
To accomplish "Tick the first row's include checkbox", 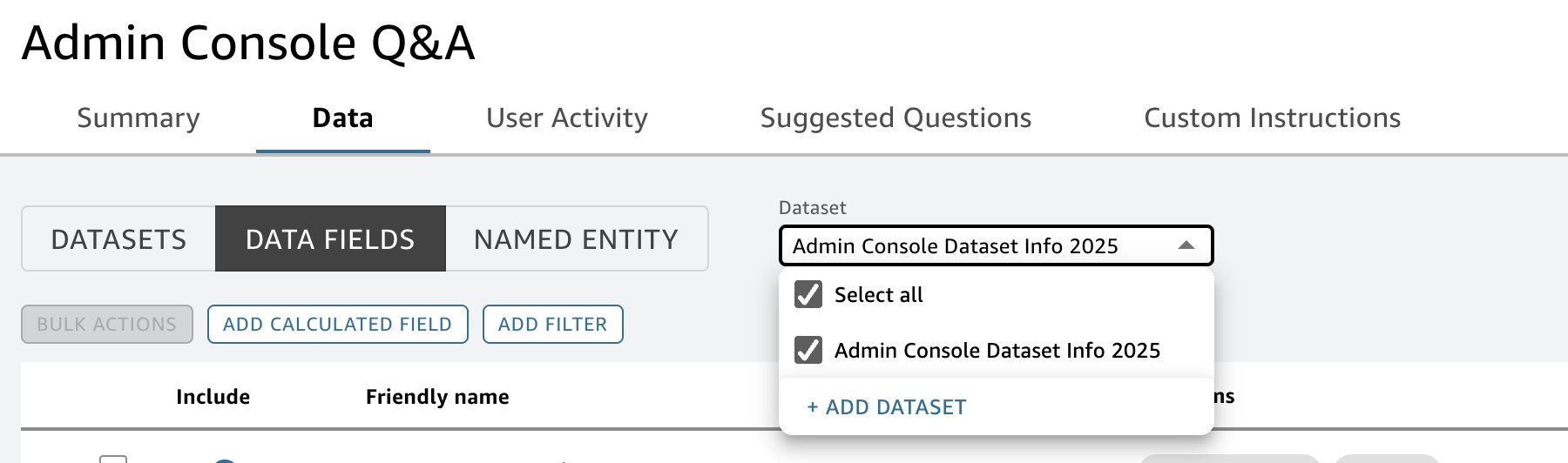I will click(x=113, y=459).
